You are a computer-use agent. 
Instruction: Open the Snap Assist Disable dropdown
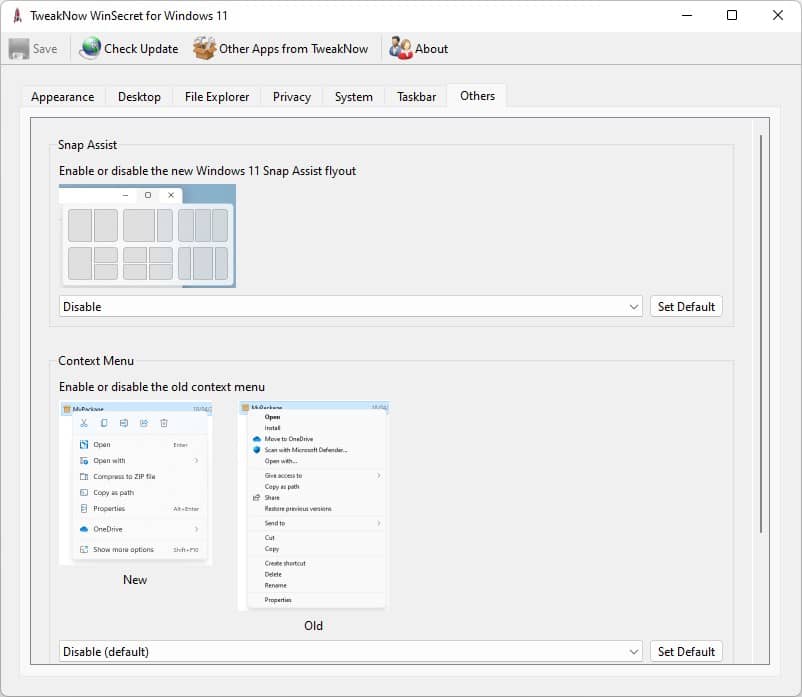(x=350, y=306)
